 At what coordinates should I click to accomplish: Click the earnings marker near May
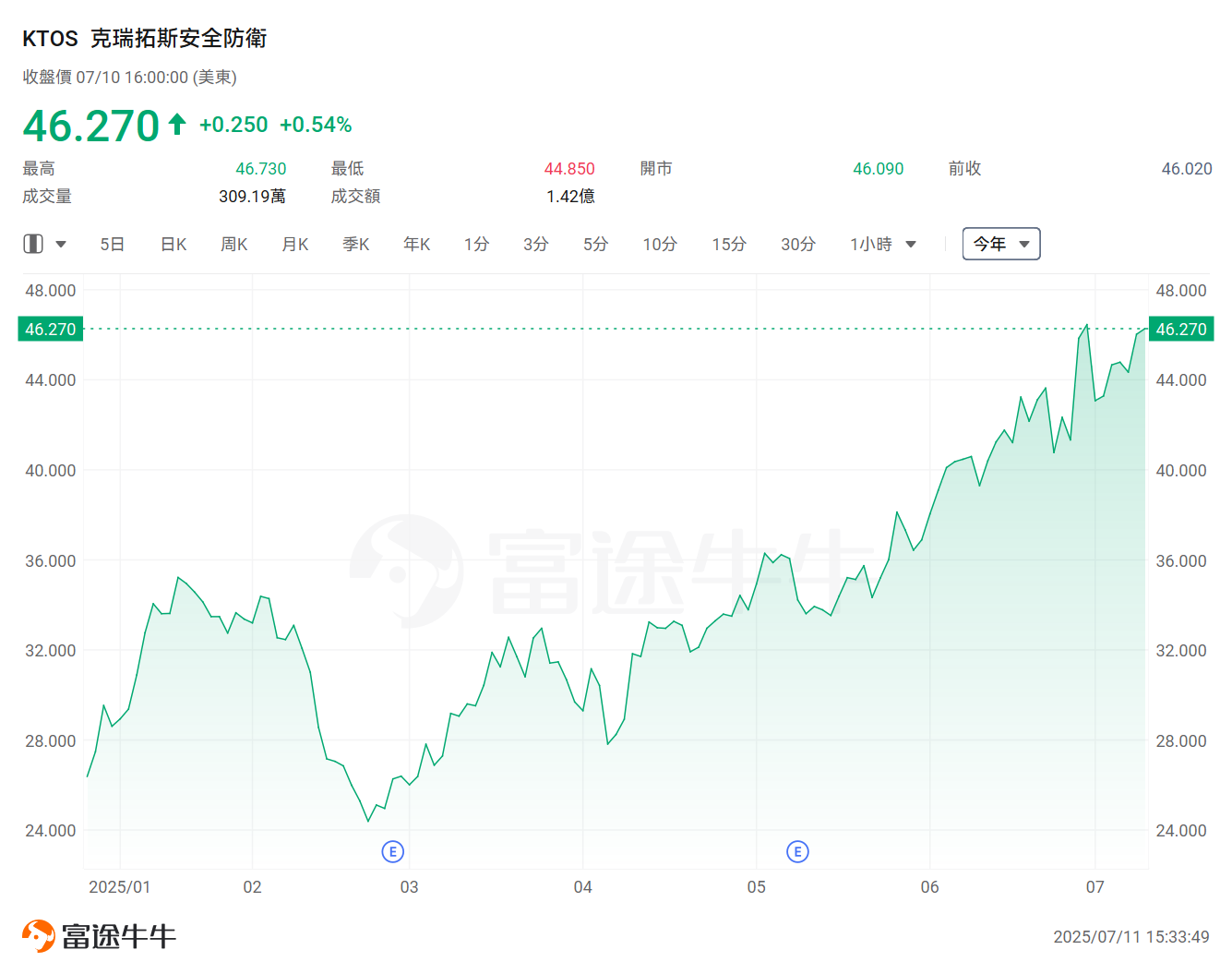[x=797, y=851]
